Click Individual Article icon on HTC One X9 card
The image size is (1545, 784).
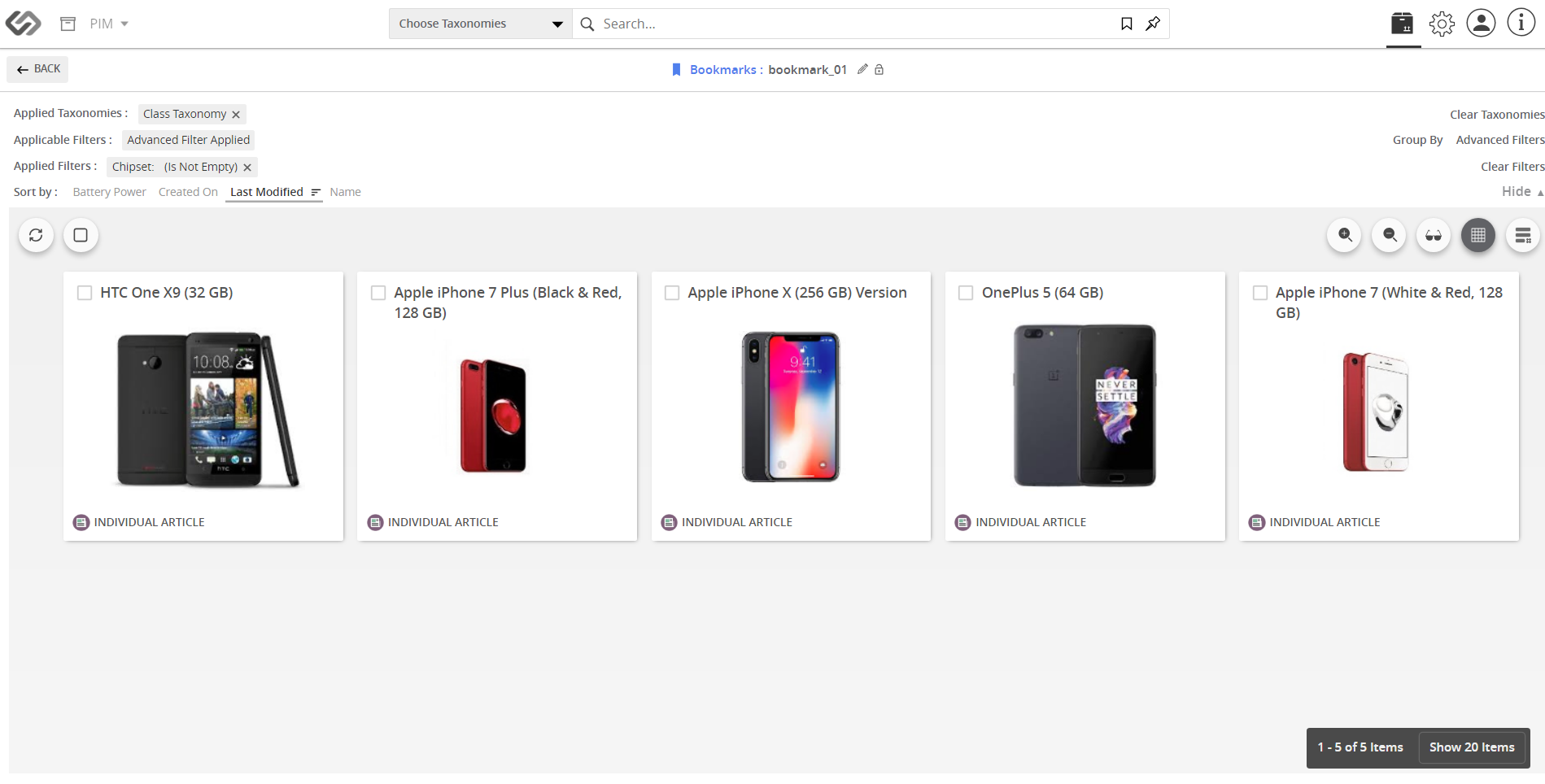pyautogui.click(x=81, y=522)
